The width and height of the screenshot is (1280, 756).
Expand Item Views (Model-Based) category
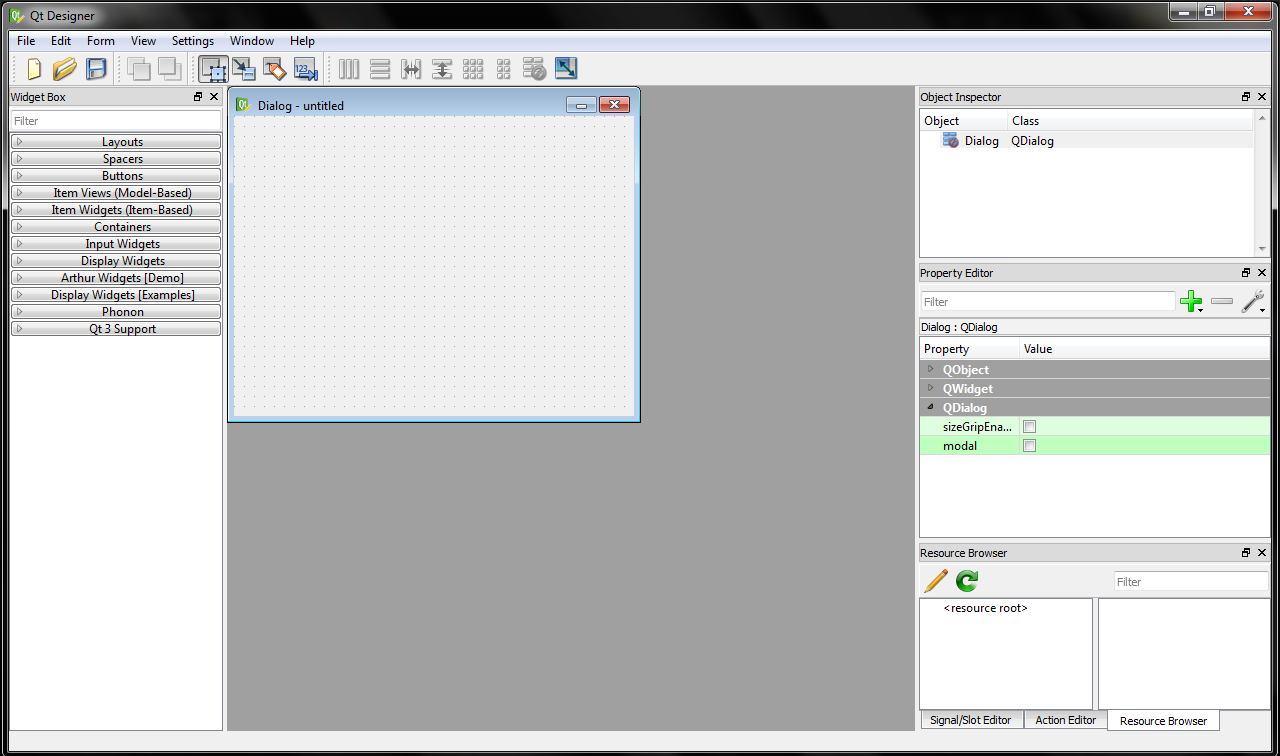[x=116, y=193]
